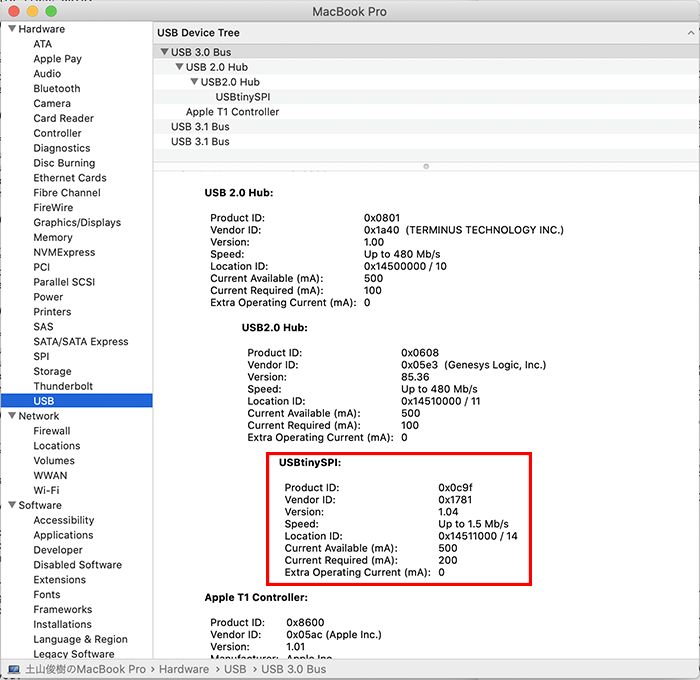Click the TERMINUS TECHNOLOGY INC. vendor text
This screenshot has height=680, width=700.
pyautogui.click(x=484, y=230)
